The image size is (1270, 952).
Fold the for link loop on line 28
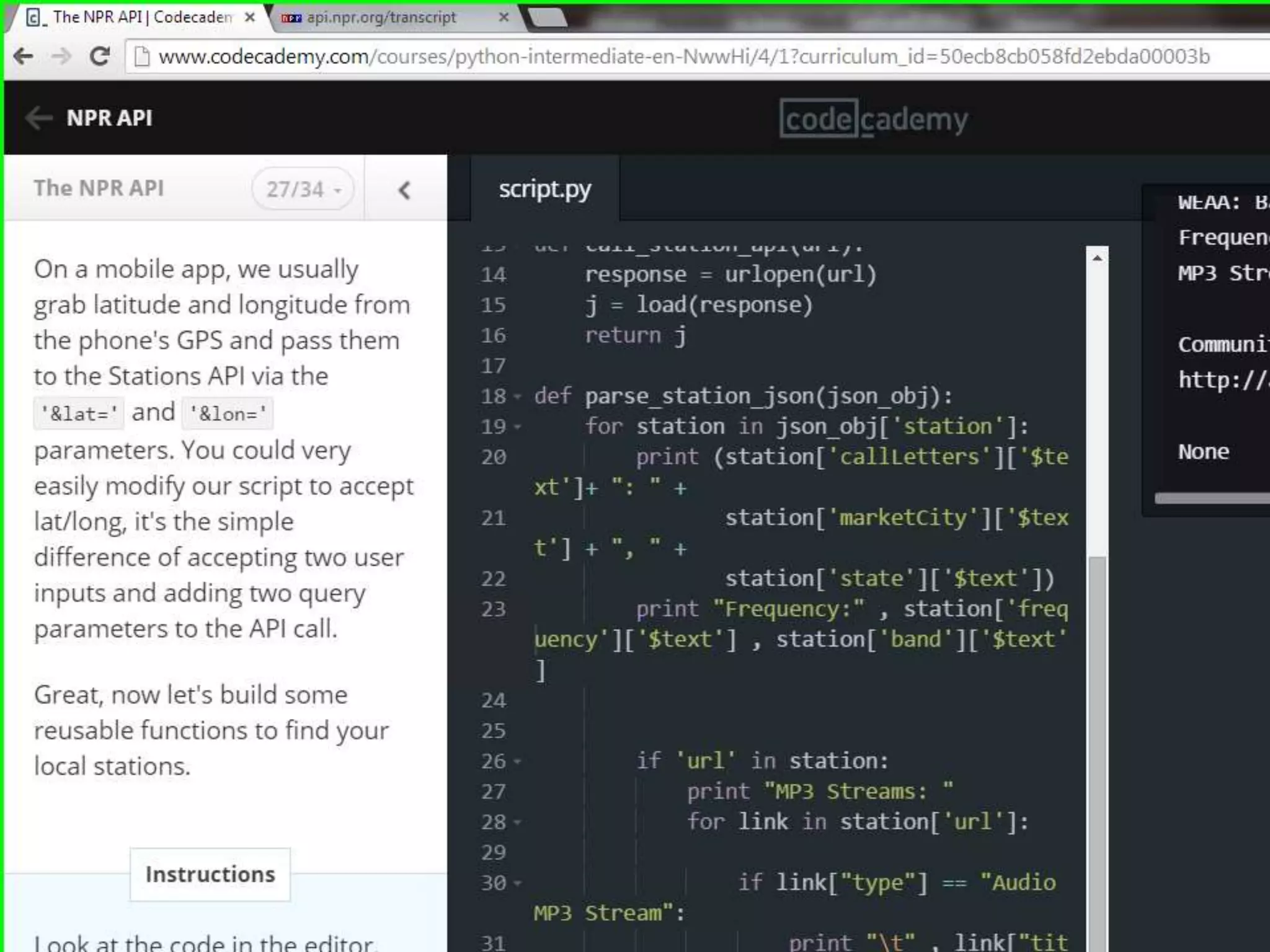(518, 822)
